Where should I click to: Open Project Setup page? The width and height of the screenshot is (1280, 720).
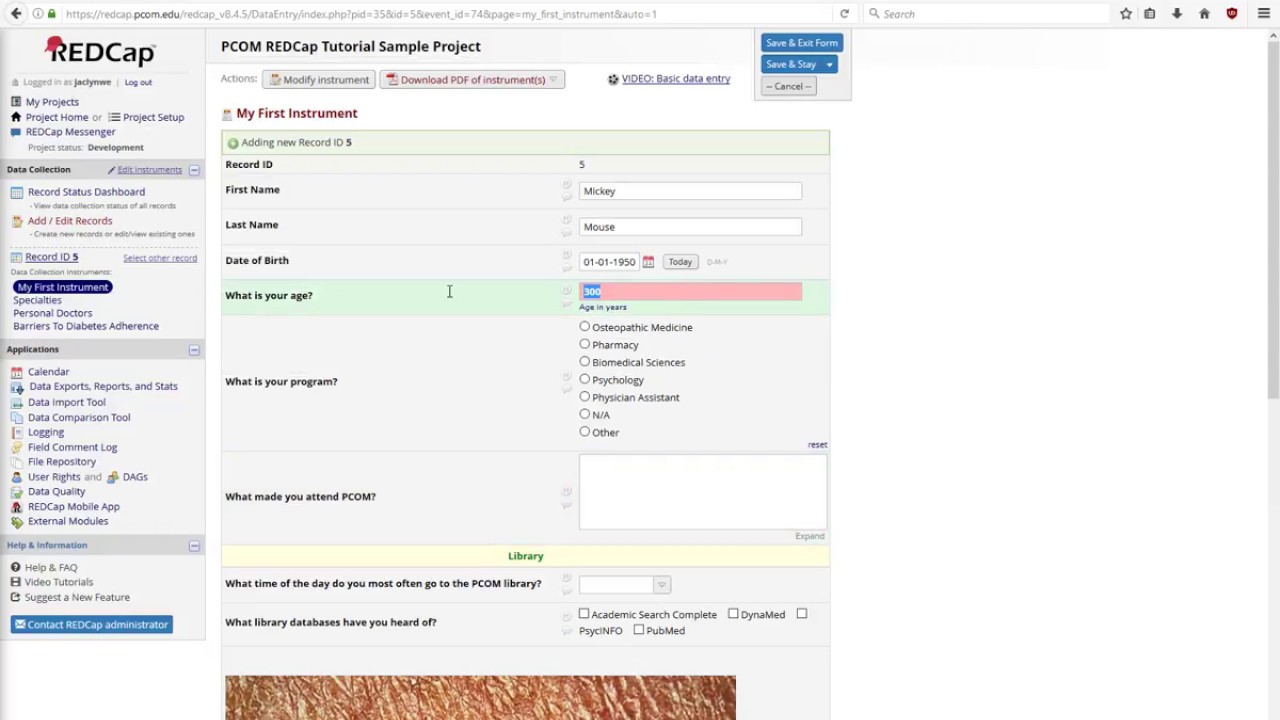tap(153, 117)
